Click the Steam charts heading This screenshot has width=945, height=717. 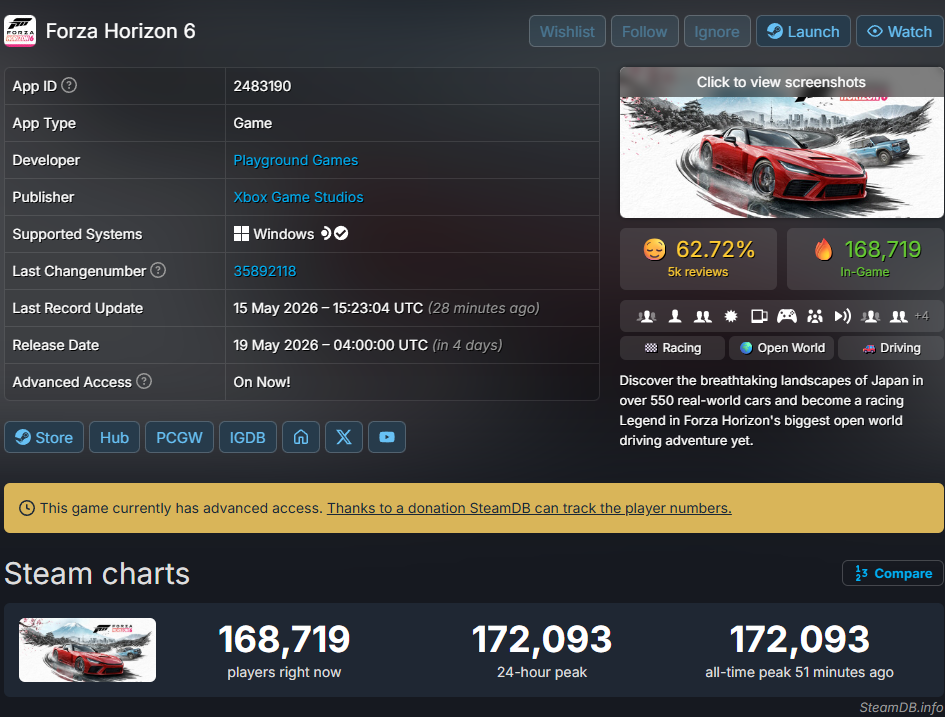pos(97,574)
